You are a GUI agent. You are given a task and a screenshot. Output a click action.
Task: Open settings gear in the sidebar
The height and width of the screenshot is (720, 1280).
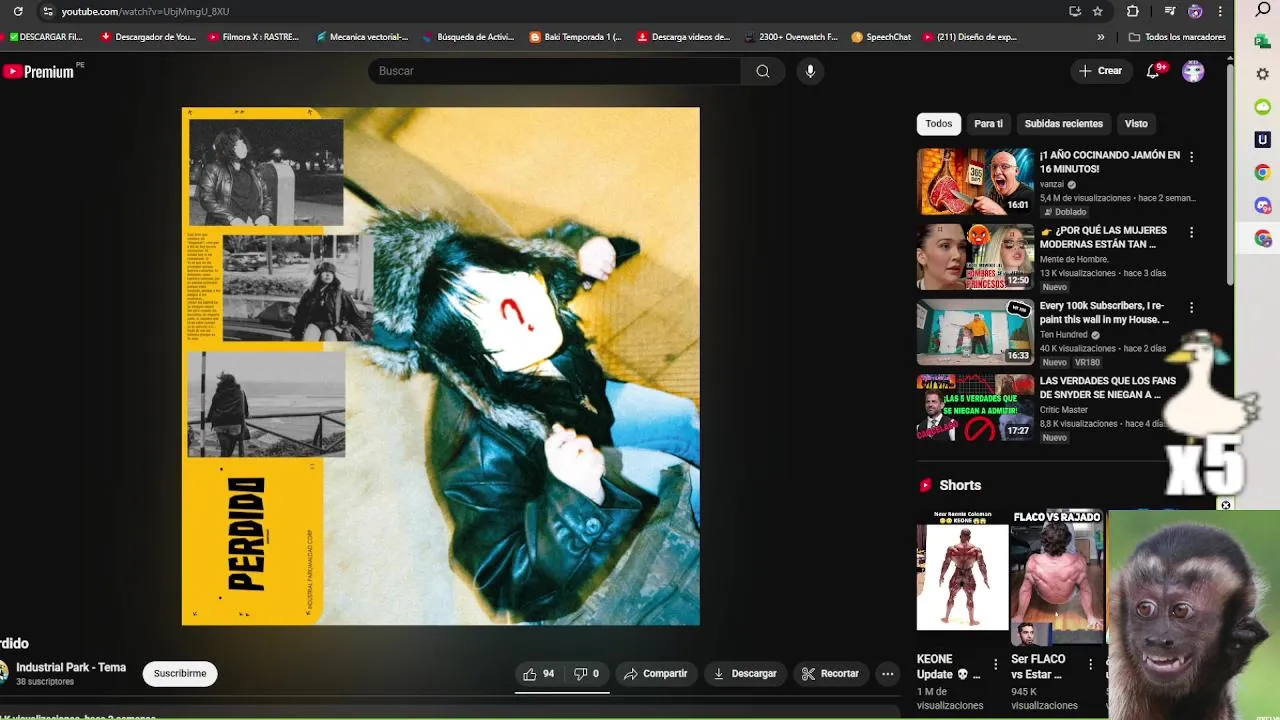[1263, 74]
